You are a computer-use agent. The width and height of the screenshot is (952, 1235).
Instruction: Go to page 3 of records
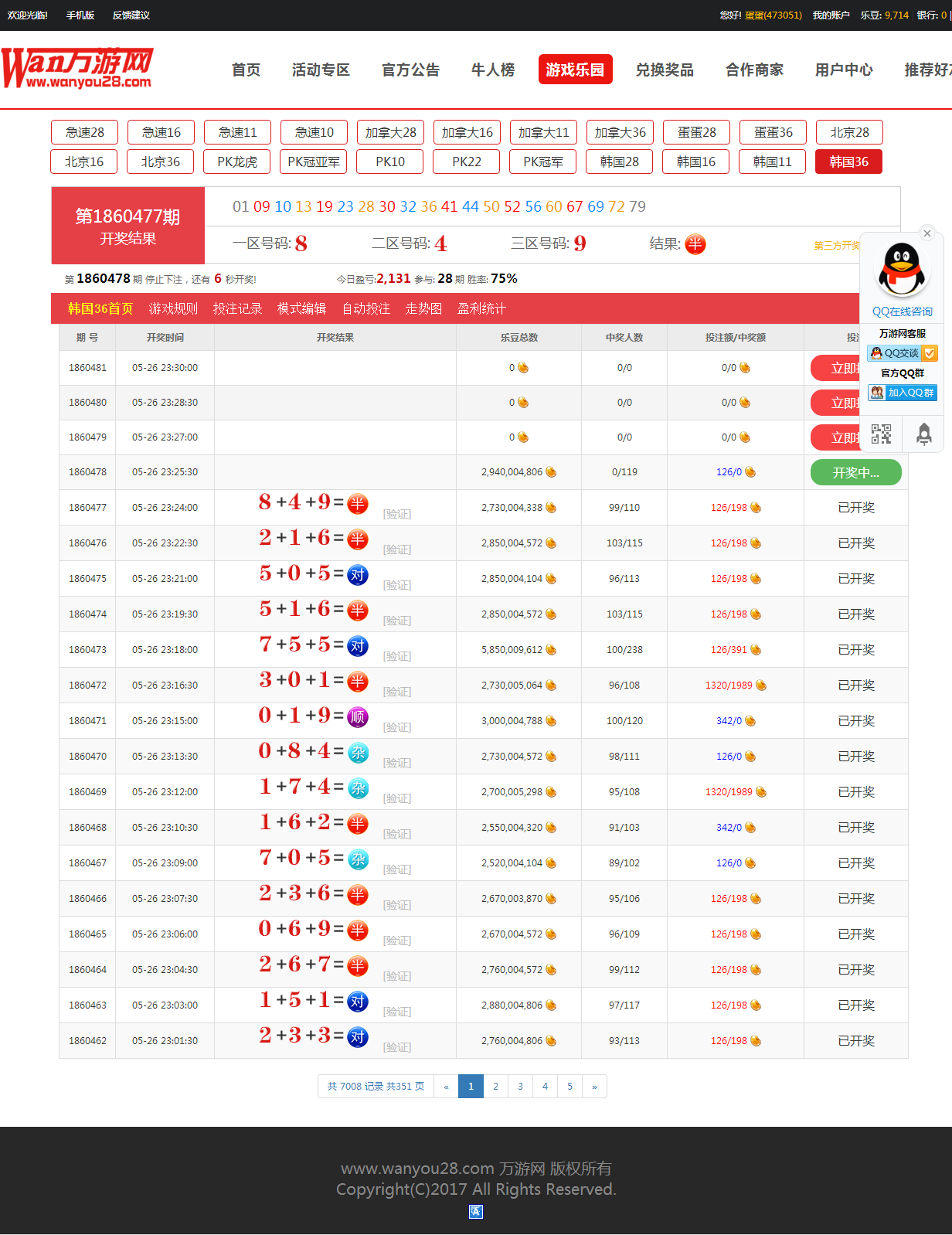pos(520,1087)
